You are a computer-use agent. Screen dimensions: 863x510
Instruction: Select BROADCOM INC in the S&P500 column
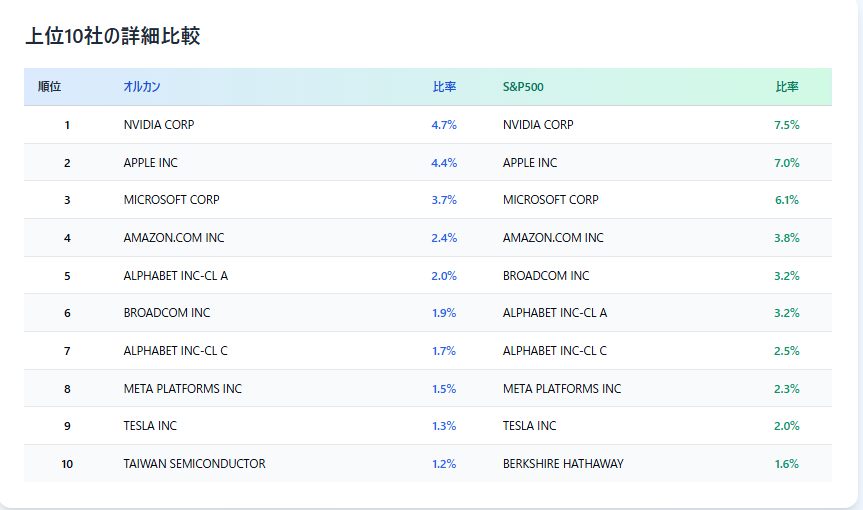pos(546,276)
